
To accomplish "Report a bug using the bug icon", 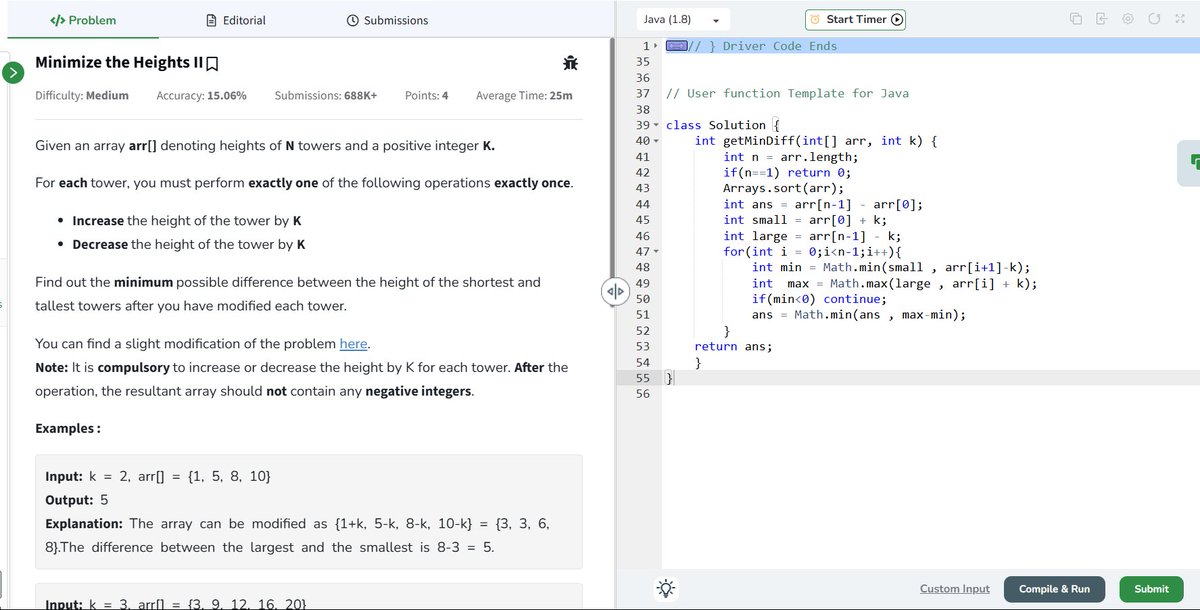I will coord(571,63).
